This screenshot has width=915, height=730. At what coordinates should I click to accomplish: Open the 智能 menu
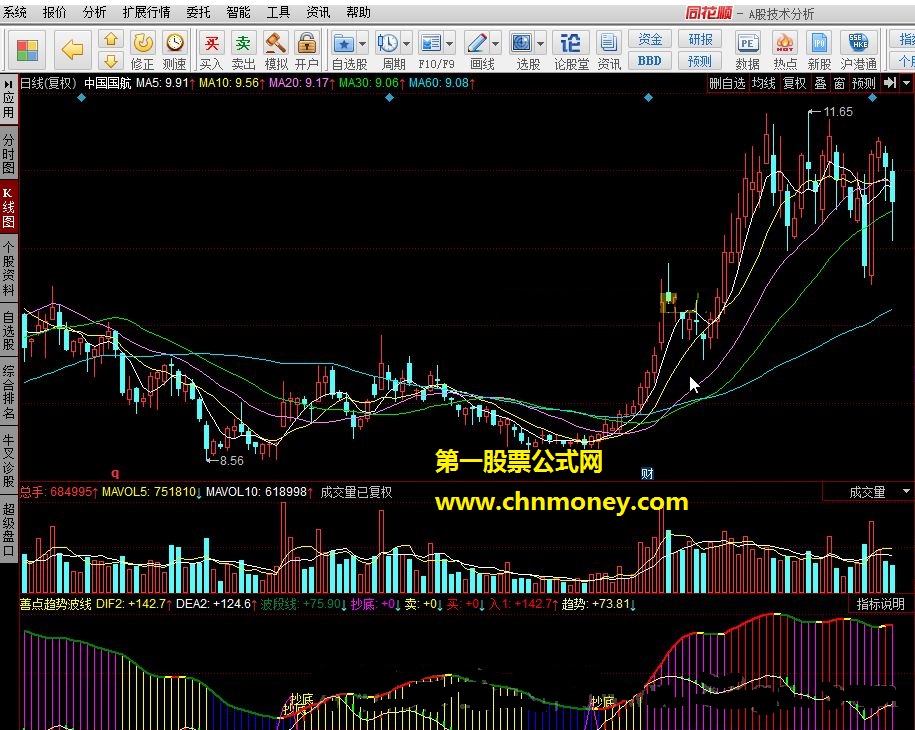tap(238, 12)
